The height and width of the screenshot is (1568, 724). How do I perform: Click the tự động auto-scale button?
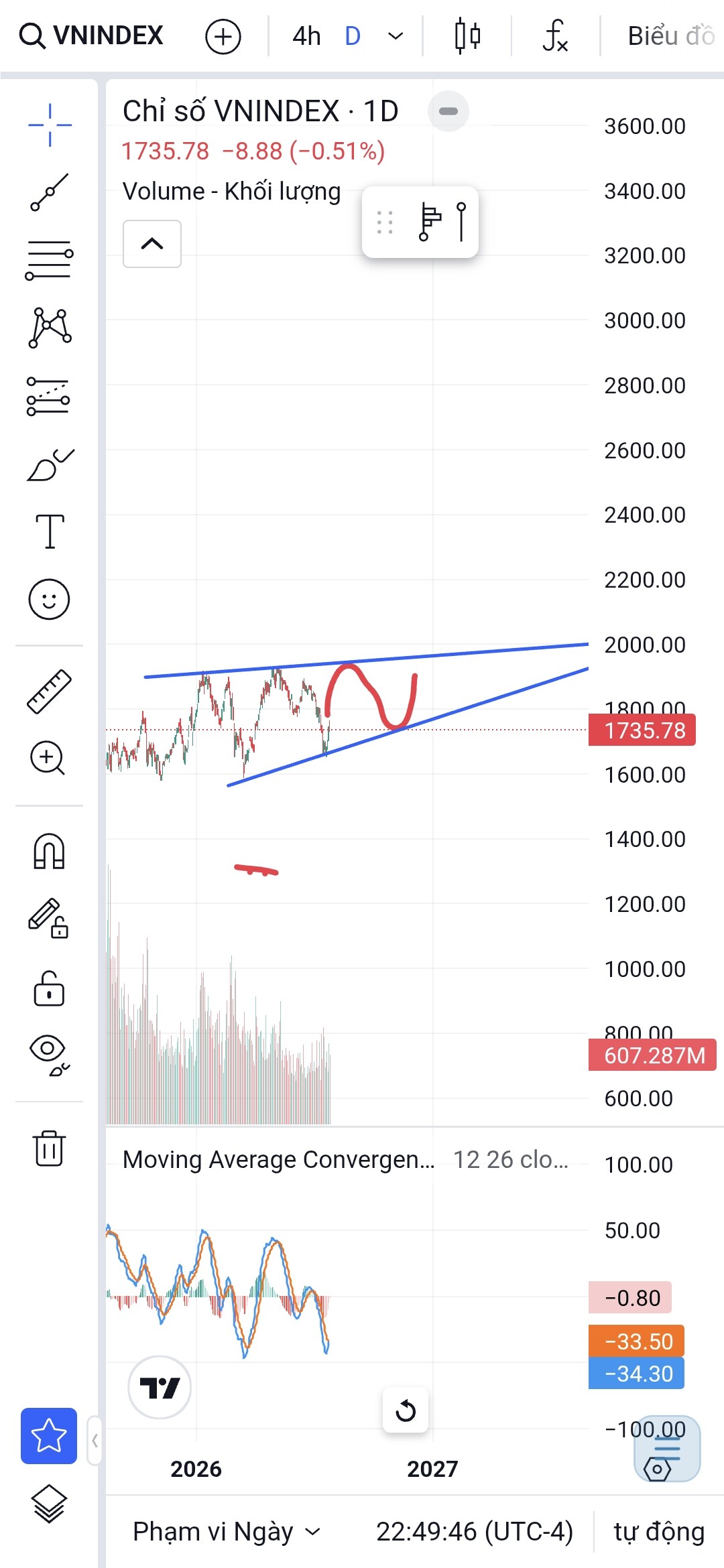point(659,1532)
